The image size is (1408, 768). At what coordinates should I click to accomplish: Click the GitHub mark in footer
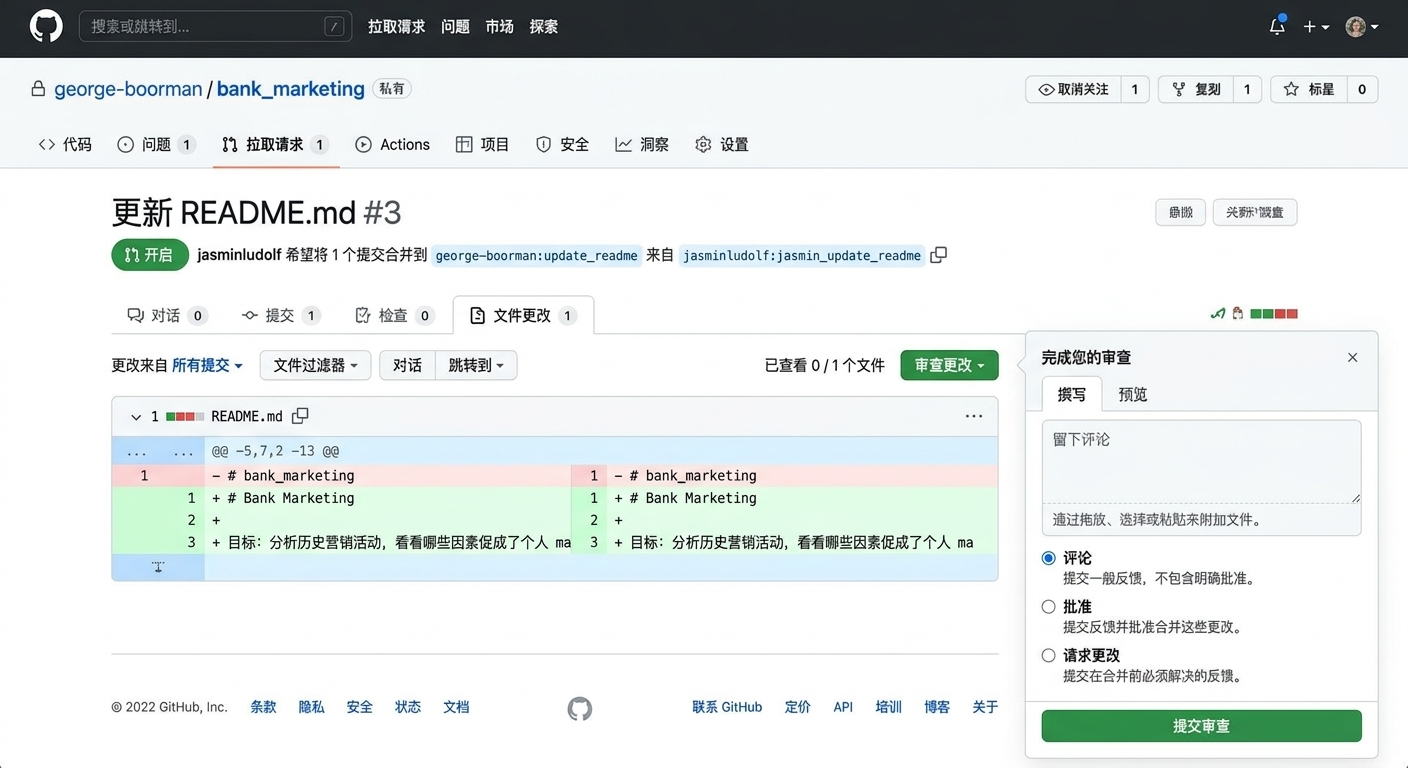[580, 709]
